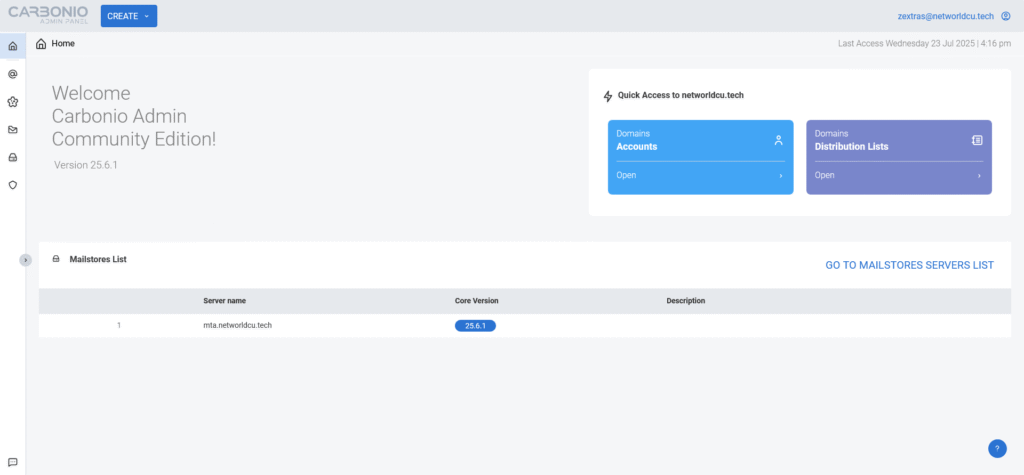Click the 25.6.1 core version badge
1024x475 pixels.
tap(475, 325)
